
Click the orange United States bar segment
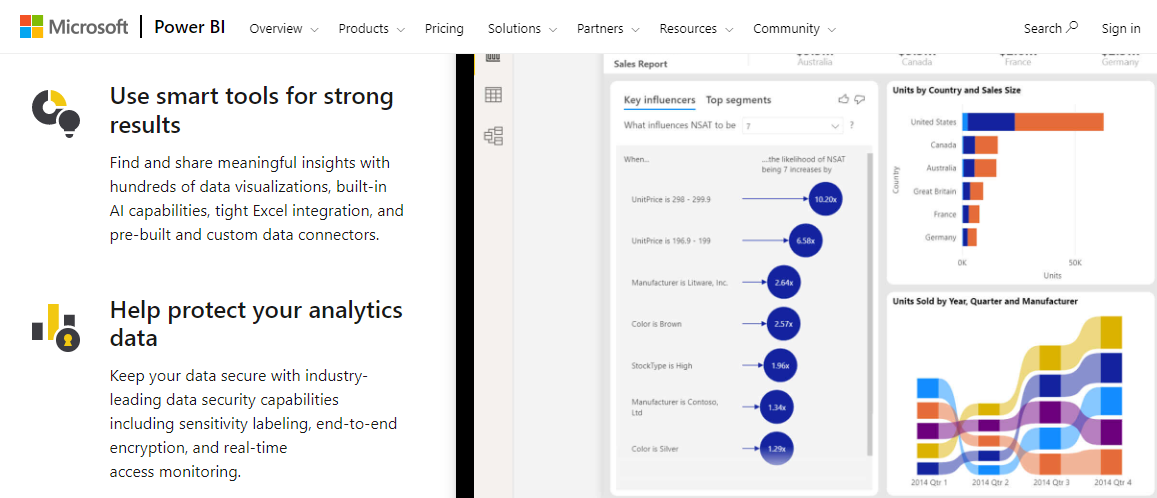[x=1058, y=122]
